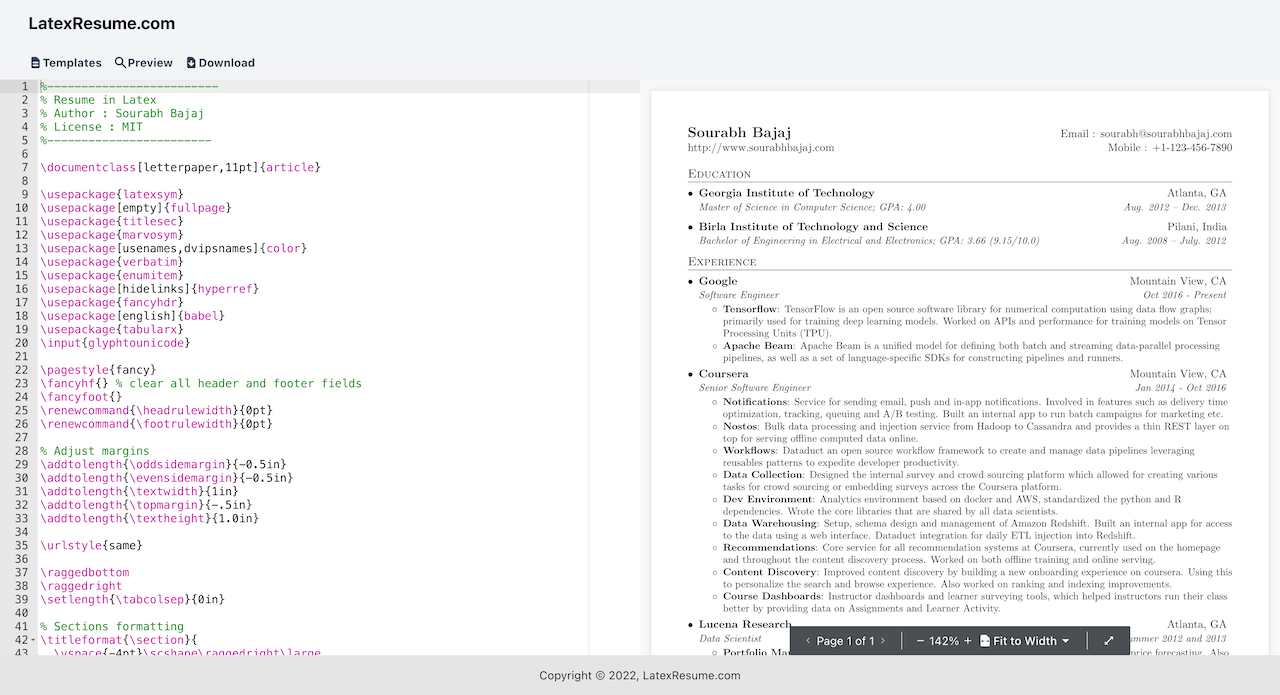Open the Templates menu
This screenshot has height=695, width=1280.
click(x=66, y=62)
